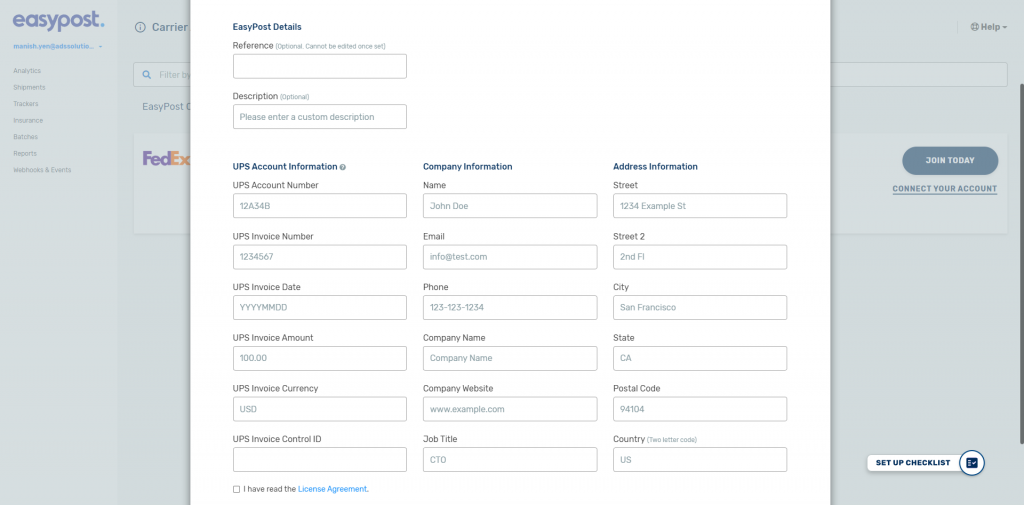1024x505 pixels.
Task: Click the search magnifier icon in filter bar
Action: [147, 75]
